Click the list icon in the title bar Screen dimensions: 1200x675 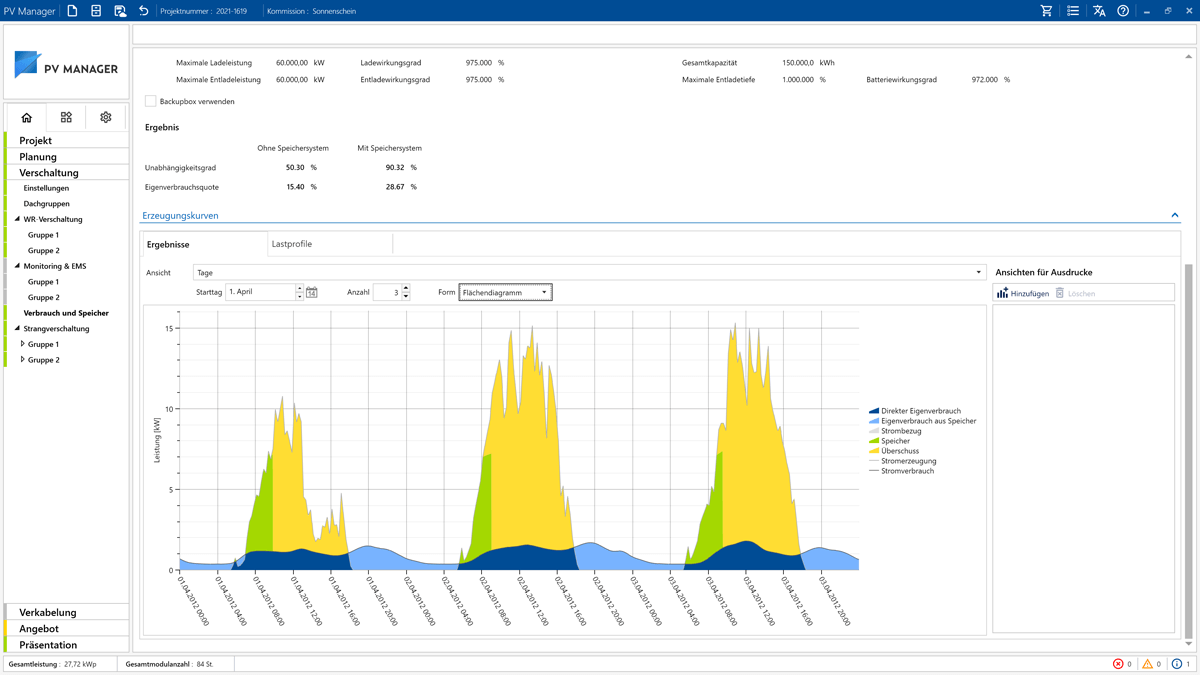click(1073, 10)
